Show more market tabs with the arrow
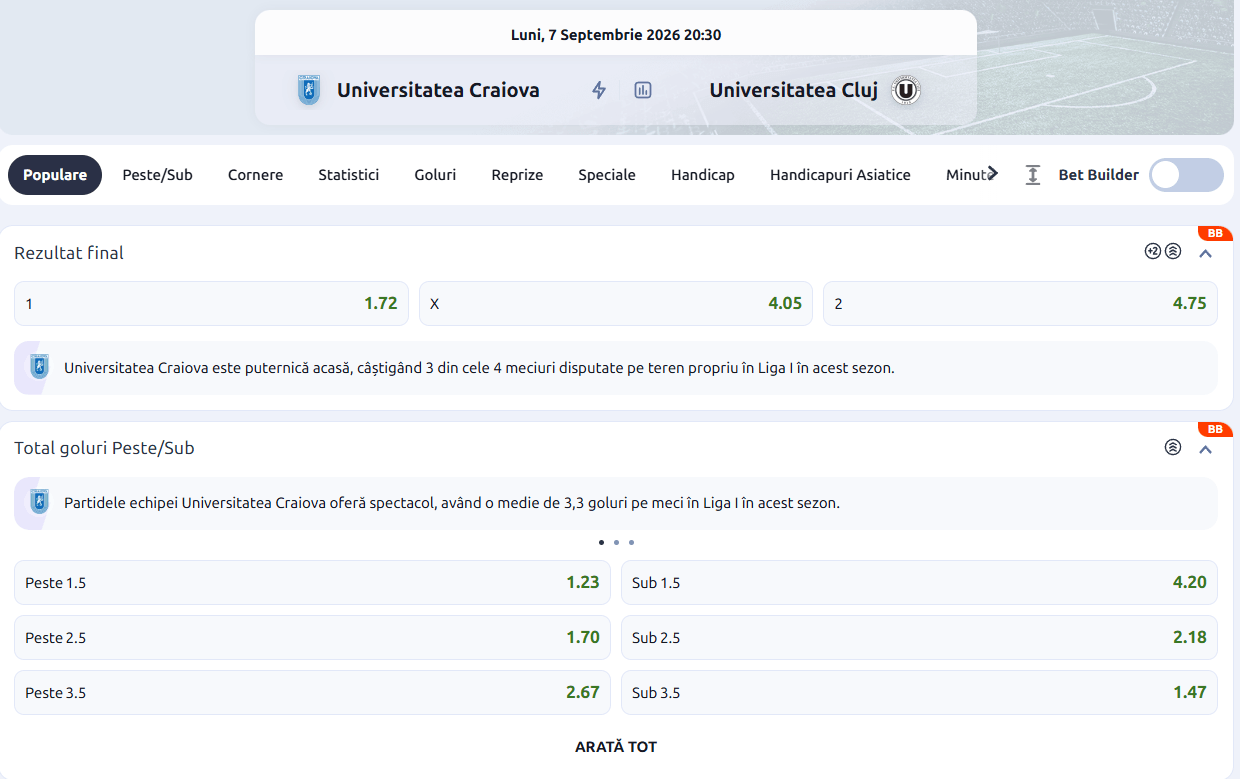 click(x=993, y=173)
